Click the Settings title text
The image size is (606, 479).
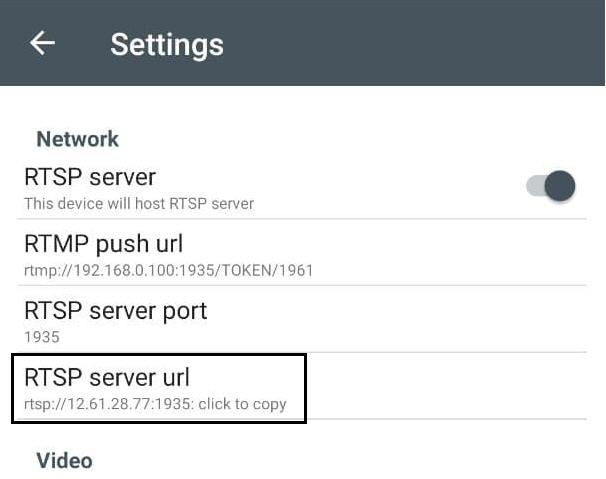[x=167, y=44]
